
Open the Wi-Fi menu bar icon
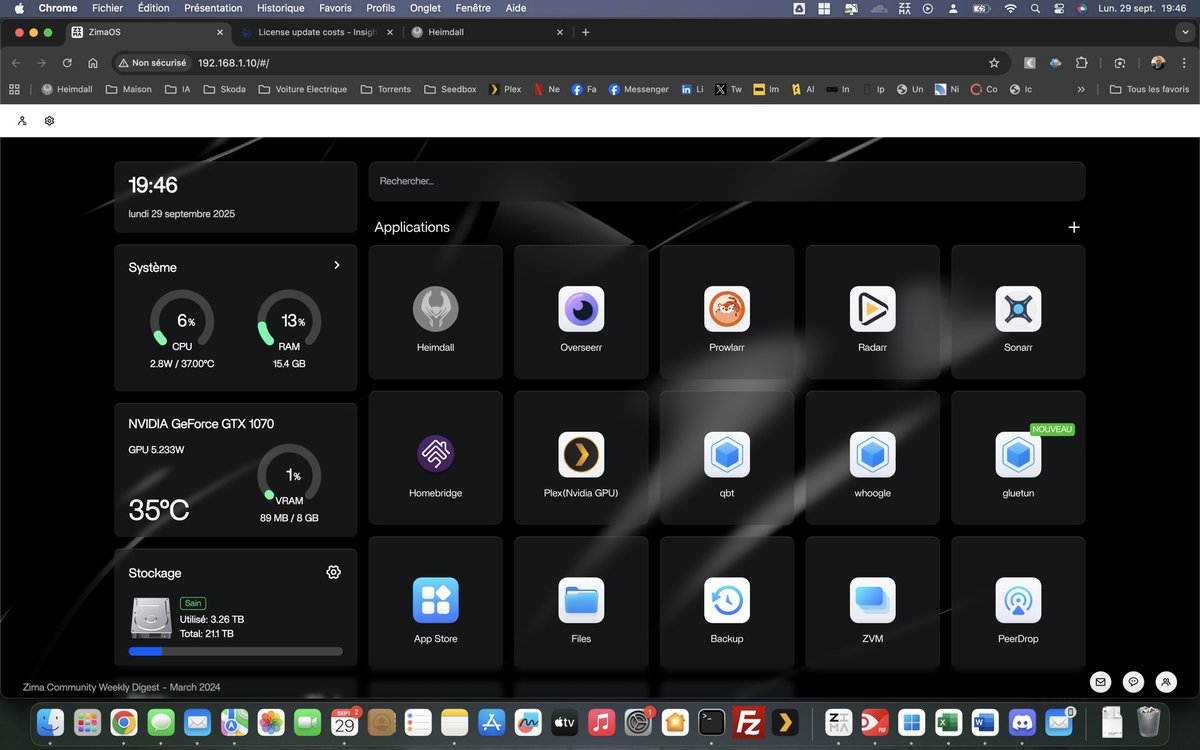tap(1010, 8)
